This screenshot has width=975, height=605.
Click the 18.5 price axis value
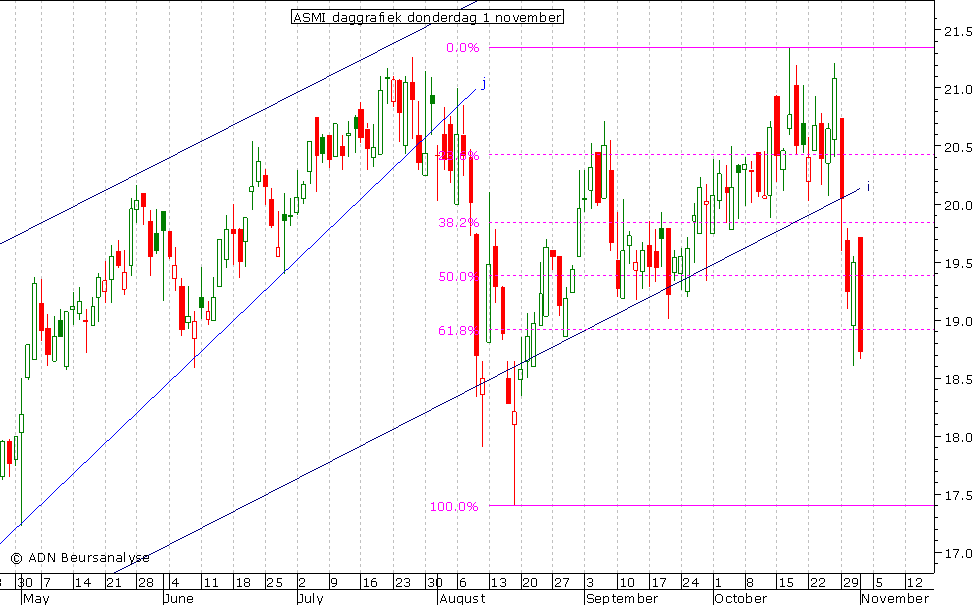(958, 379)
